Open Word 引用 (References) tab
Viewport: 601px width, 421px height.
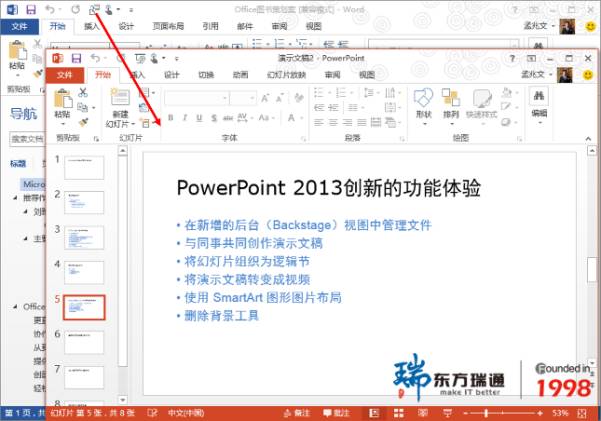pyautogui.click(x=210, y=26)
